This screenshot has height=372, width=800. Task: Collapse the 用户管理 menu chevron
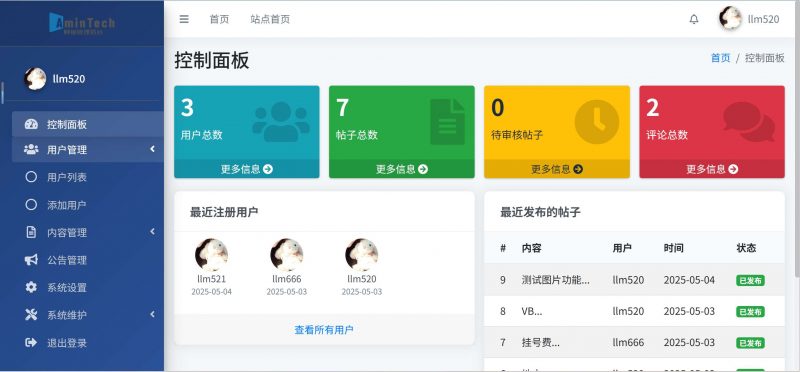pyautogui.click(x=152, y=149)
